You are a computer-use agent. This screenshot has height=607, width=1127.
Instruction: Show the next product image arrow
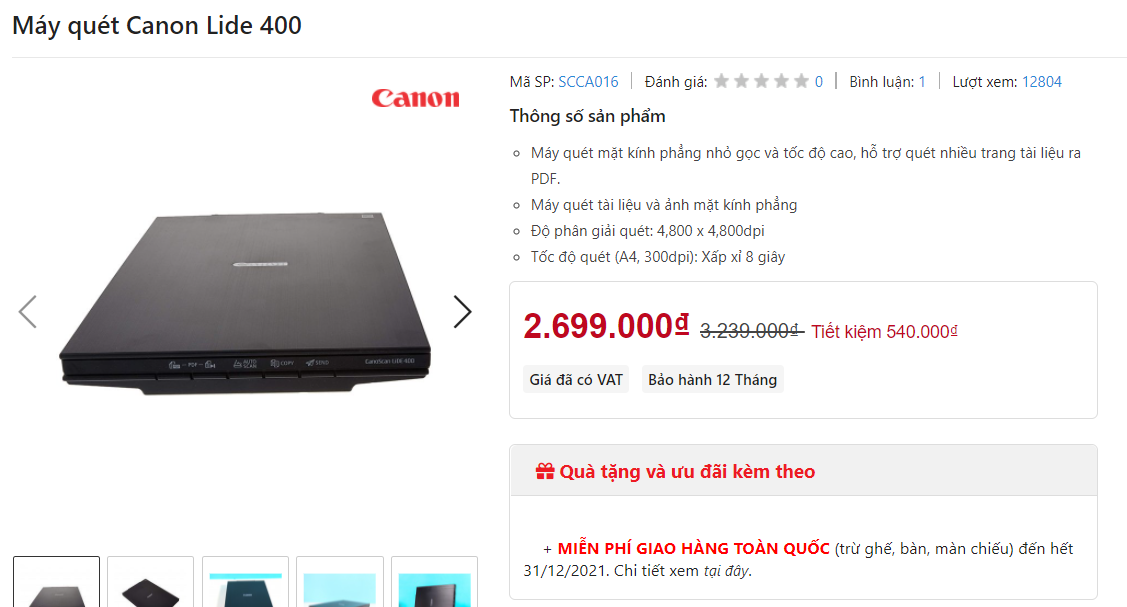point(462,312)
